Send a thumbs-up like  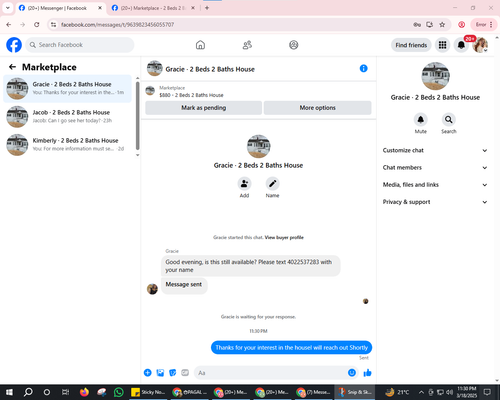coord(367,373)
